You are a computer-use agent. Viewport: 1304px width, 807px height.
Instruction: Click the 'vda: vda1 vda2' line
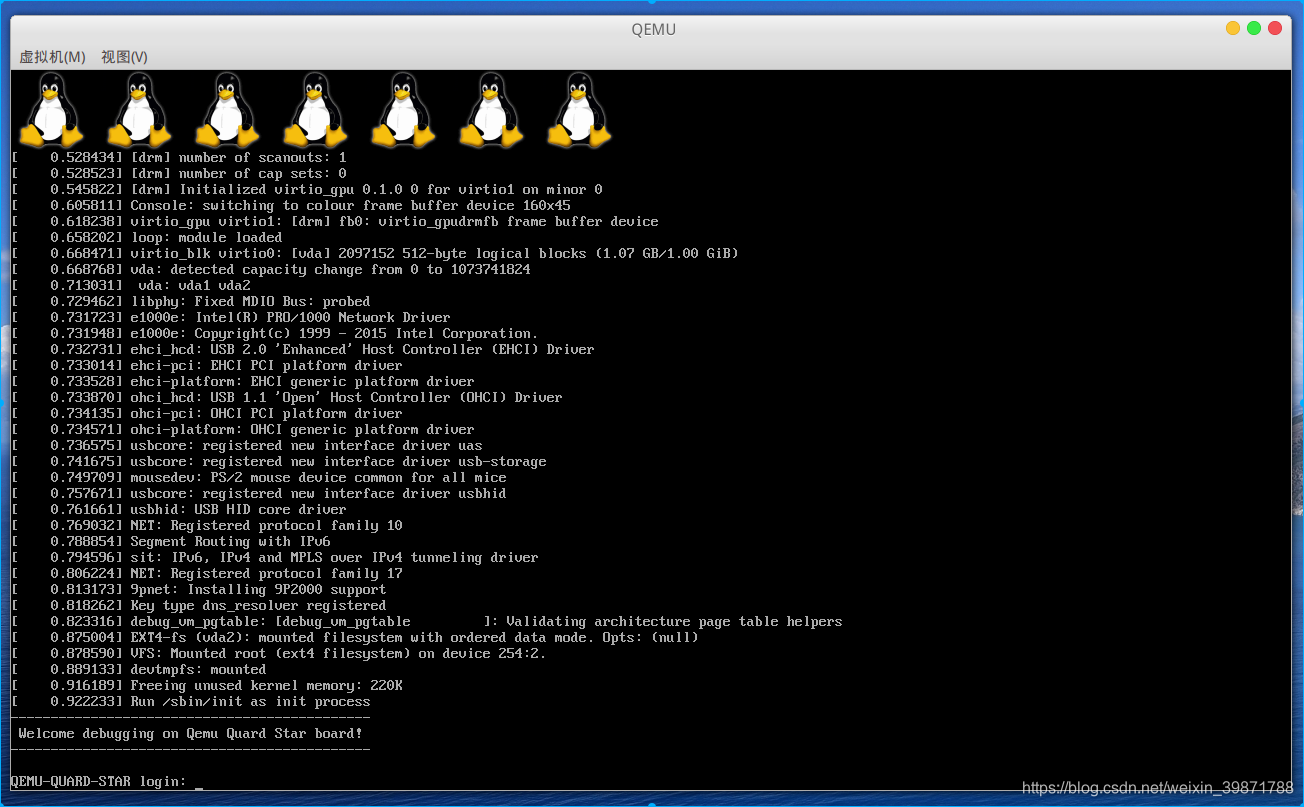pos(131,285)
